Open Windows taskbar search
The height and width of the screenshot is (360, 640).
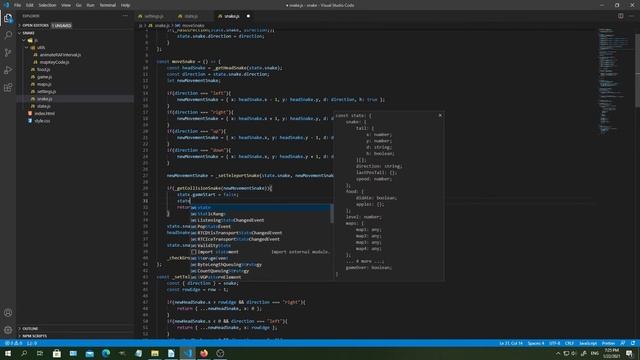(24, 353)
